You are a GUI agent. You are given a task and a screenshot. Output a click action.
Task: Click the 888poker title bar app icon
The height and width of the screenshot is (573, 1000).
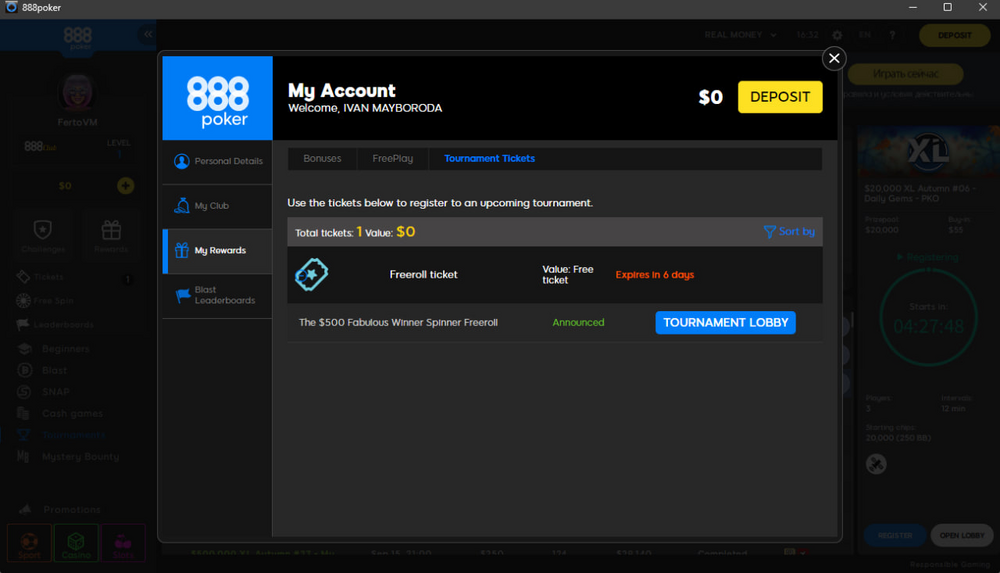pyautogui.click(x=11, y=7)
